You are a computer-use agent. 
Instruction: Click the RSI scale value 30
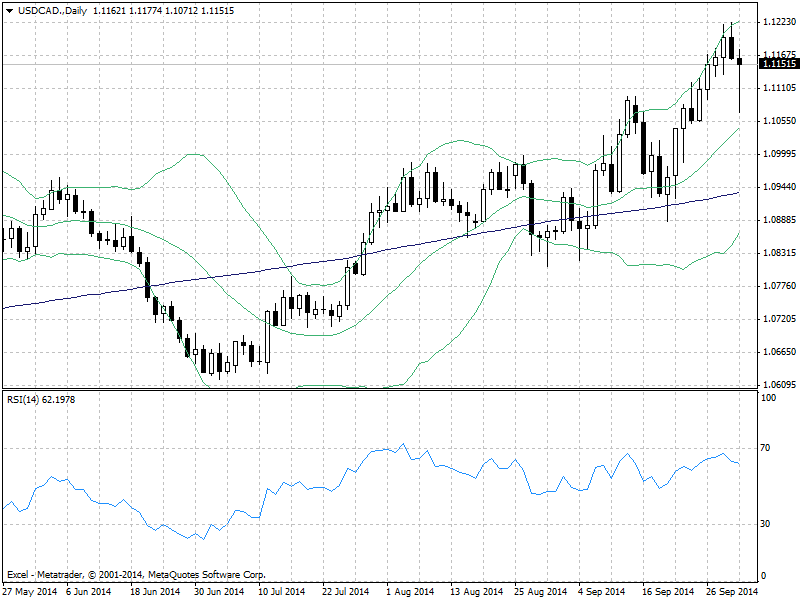coord(765,523)
